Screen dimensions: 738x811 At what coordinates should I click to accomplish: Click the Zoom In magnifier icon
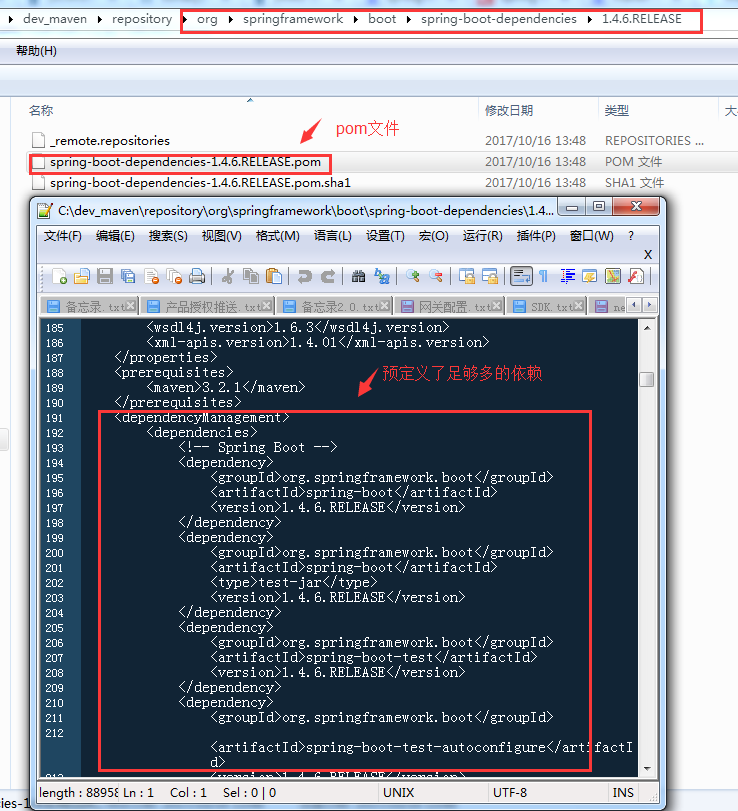coord(412,277)
